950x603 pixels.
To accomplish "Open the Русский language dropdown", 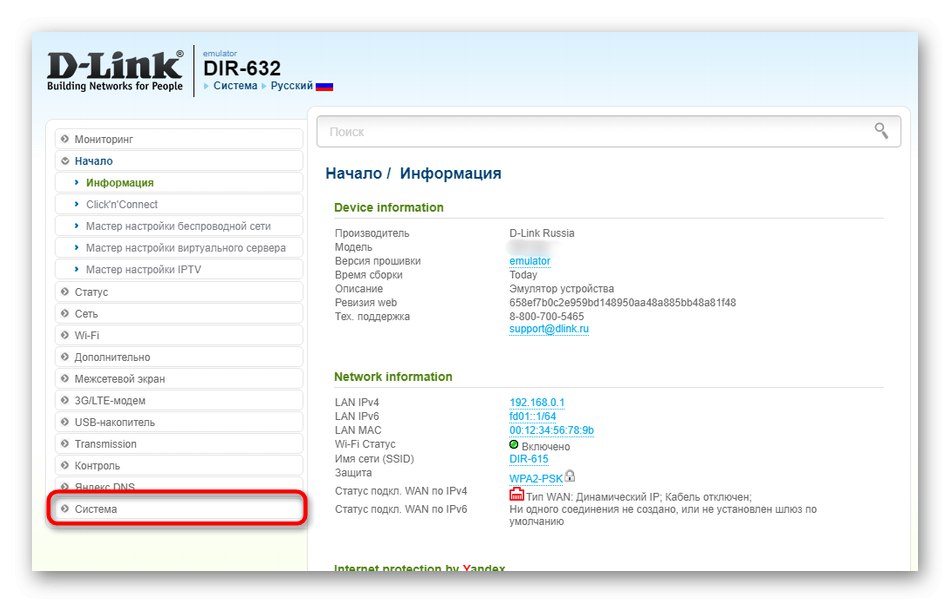I will click(291, 85).
